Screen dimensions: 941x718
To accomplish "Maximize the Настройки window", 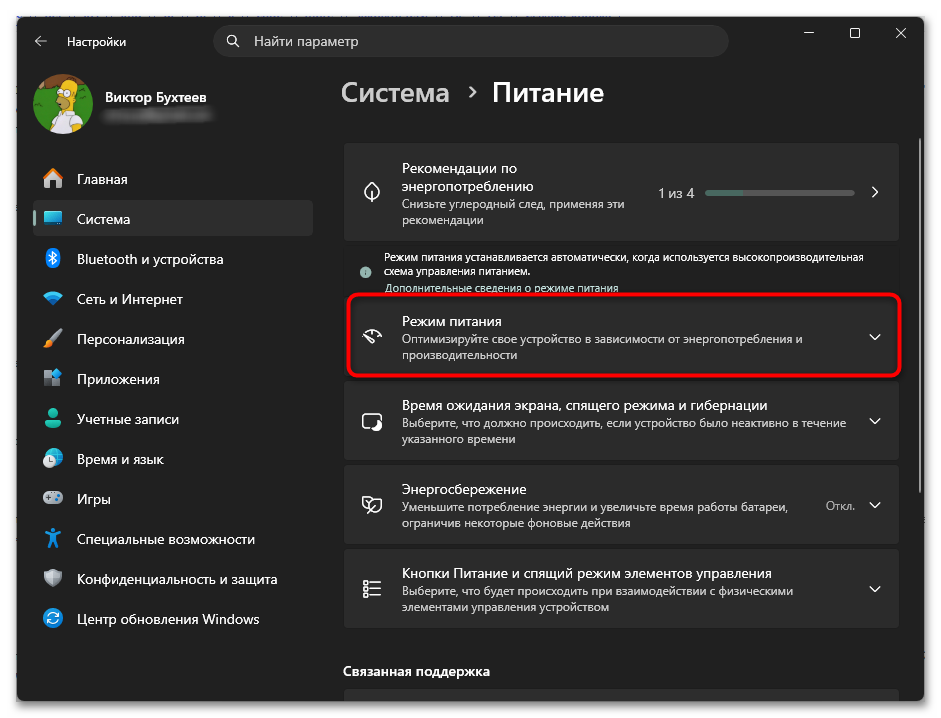I will [855, 33].
